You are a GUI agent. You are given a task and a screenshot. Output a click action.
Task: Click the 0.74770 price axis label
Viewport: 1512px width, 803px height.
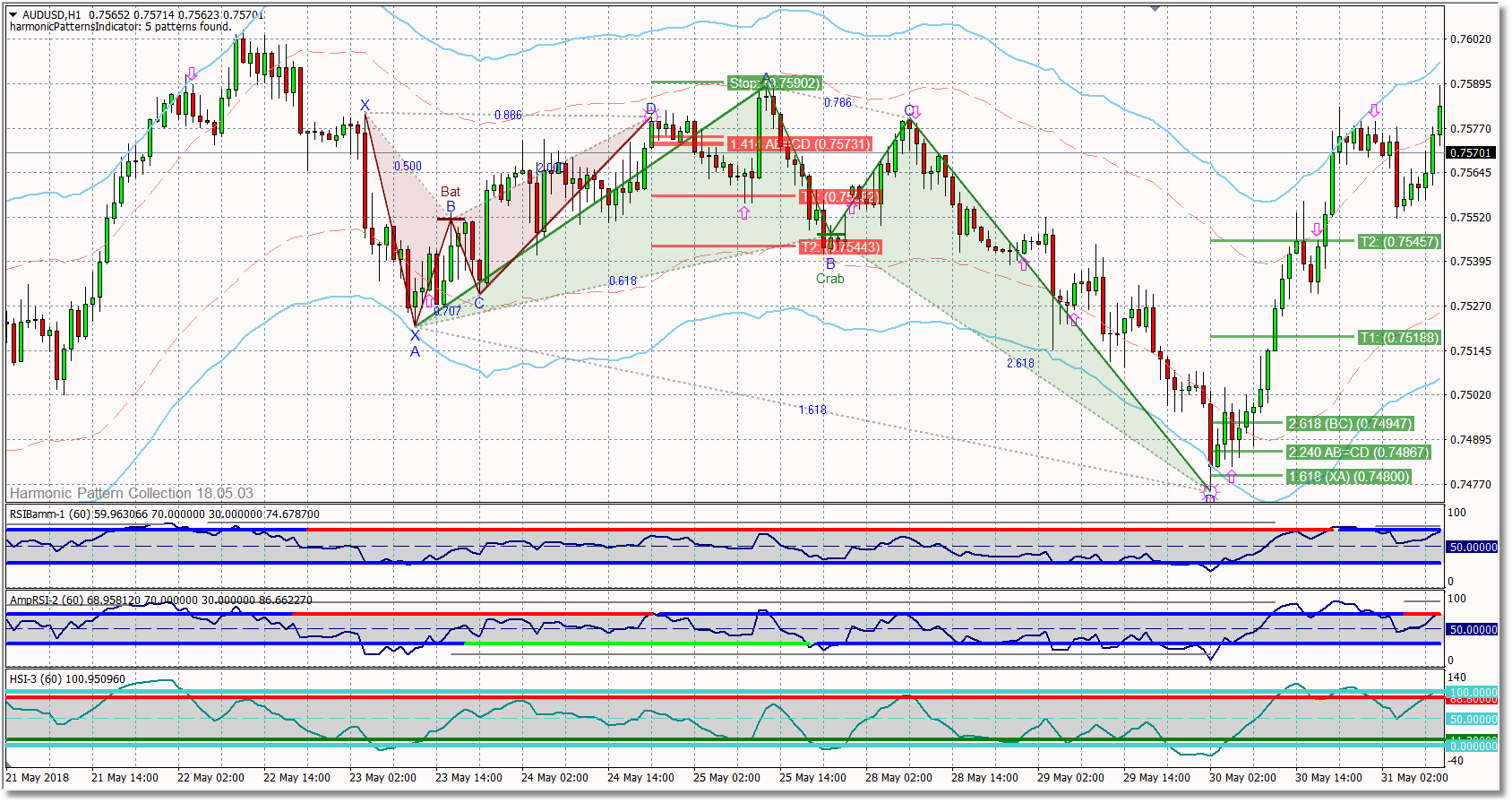pos(1471,485)
